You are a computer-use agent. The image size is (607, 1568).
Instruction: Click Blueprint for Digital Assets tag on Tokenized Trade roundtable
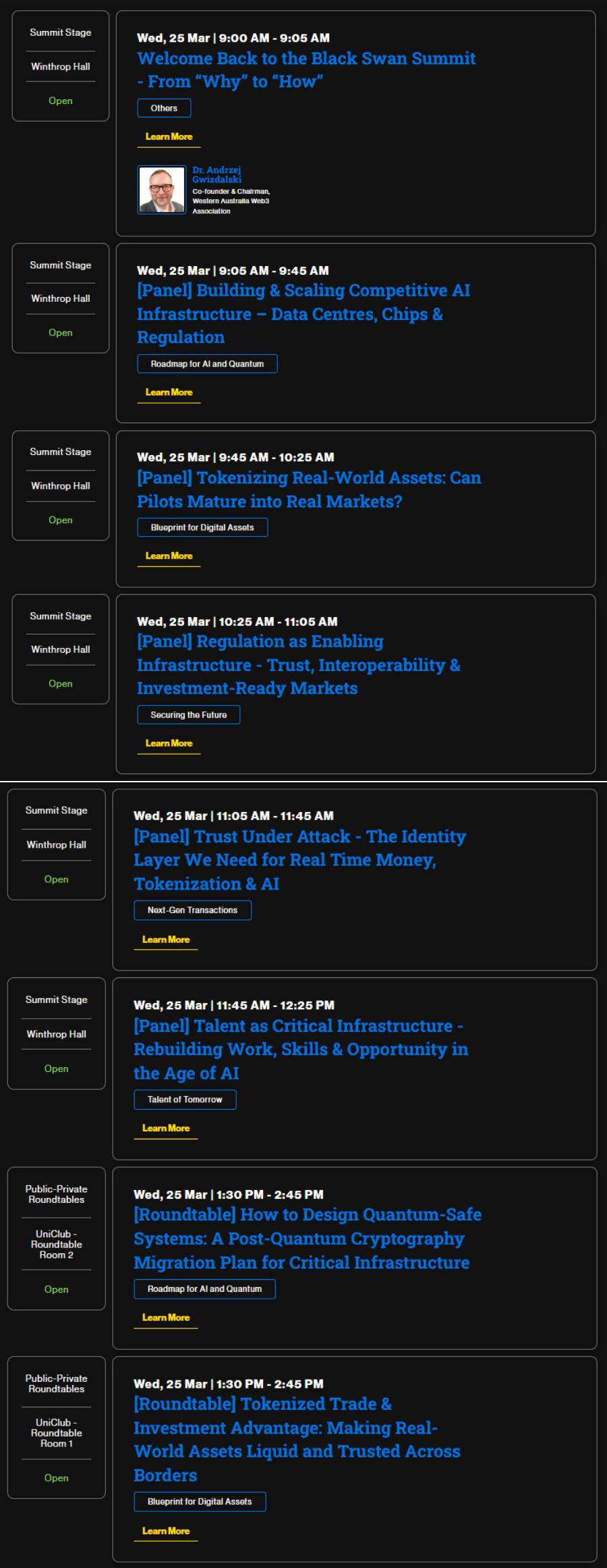(200, 1501)
